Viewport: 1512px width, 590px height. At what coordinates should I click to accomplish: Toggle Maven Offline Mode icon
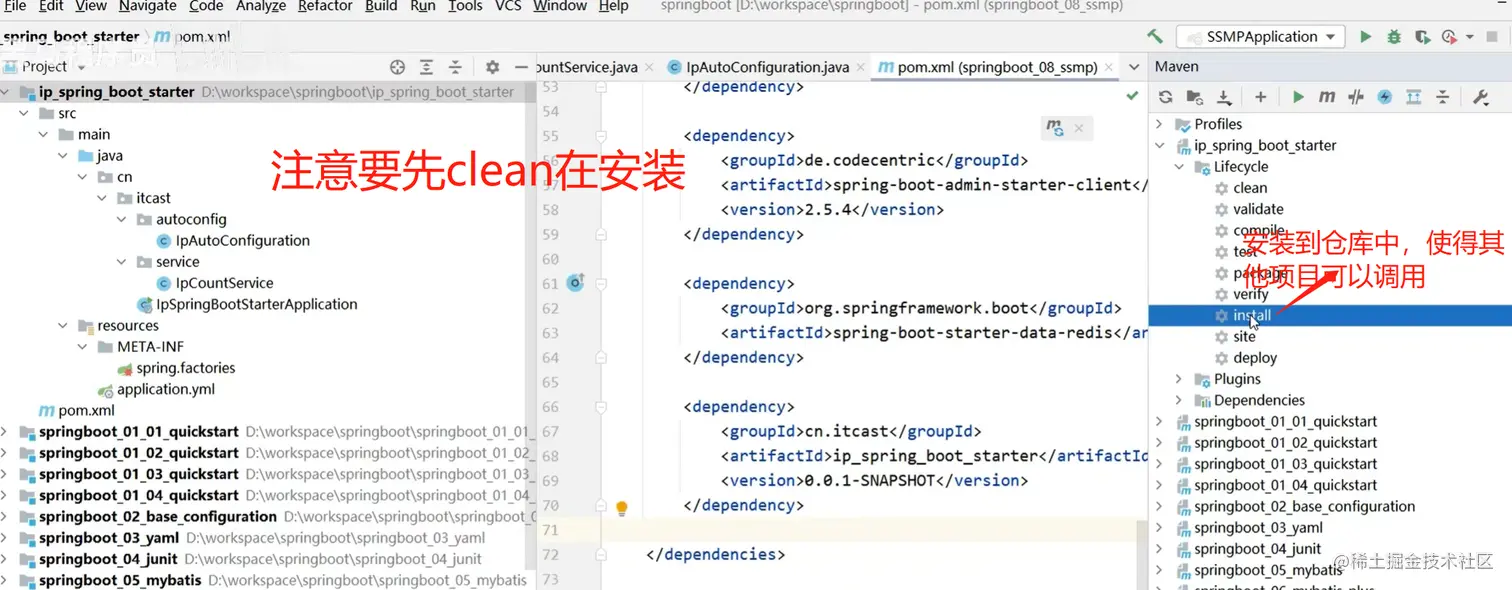click(1356, 97)
